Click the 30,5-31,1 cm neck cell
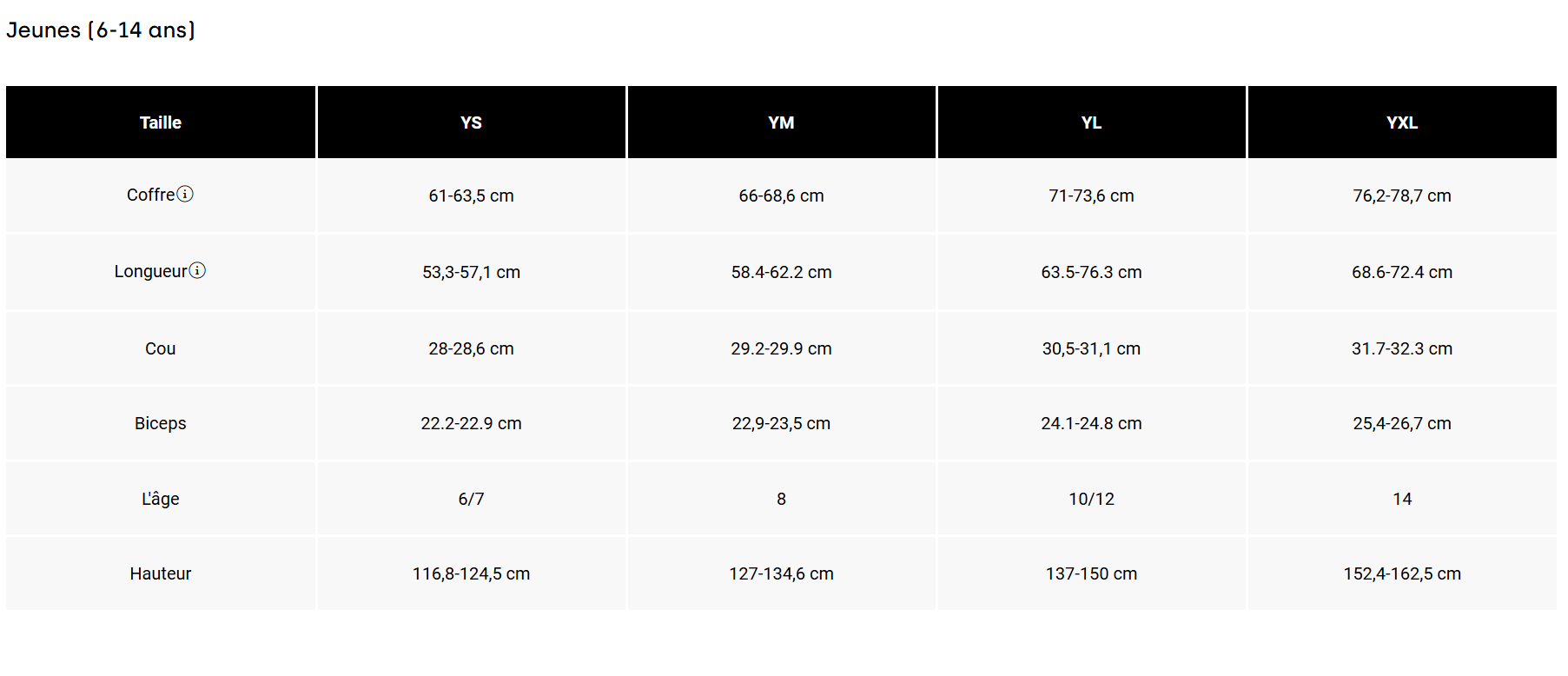This screenshot has height=676, width=1568. [x=1091, y=348]
